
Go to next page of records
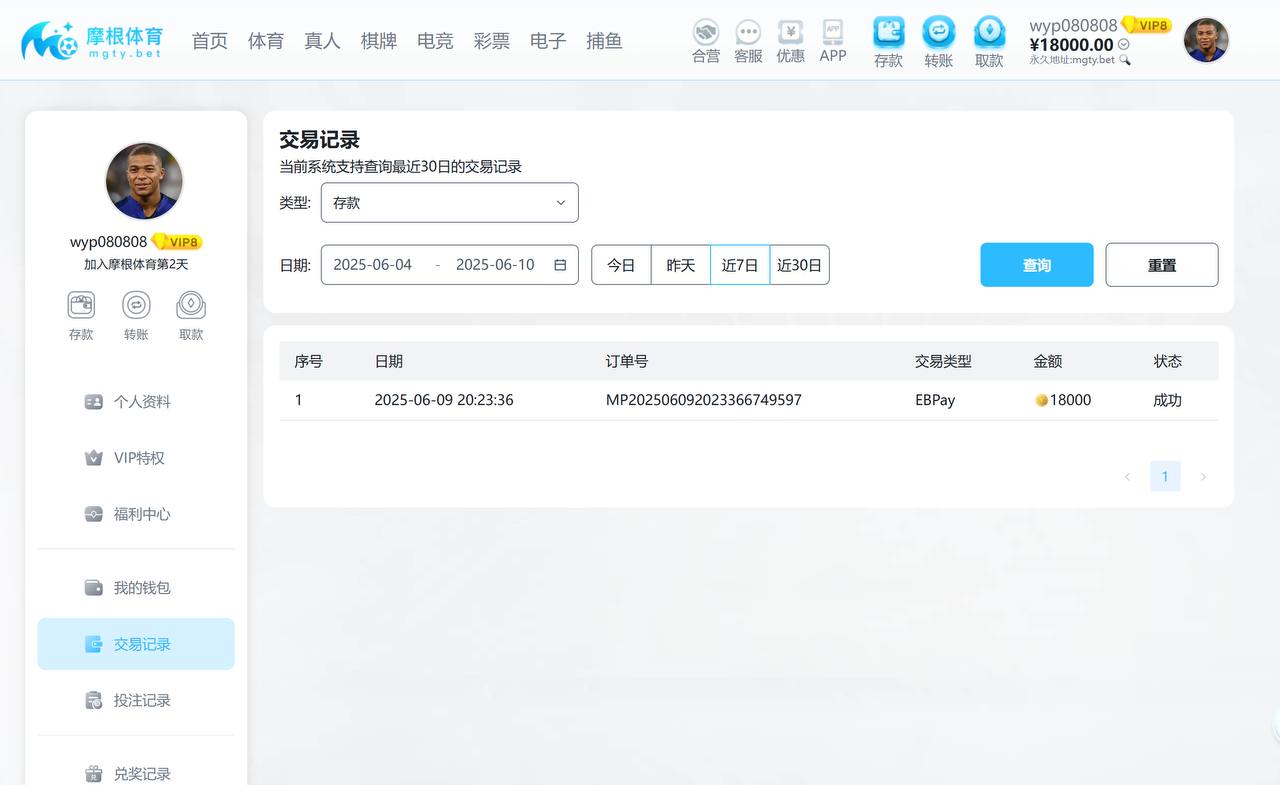(1203, 477)
